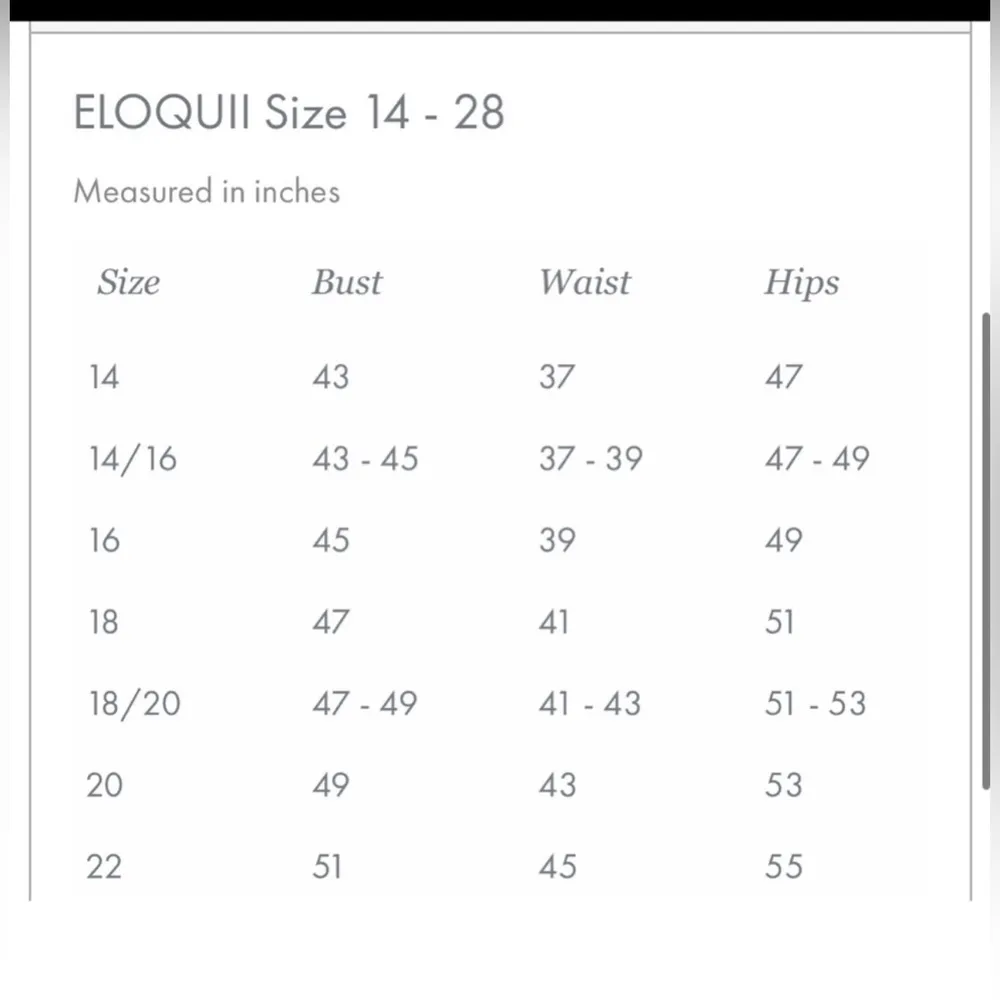Image resolution: width=1000 pixels, height=1000 pixels.
Task: Click waist value 37 - 39
Action: (591, 459)
